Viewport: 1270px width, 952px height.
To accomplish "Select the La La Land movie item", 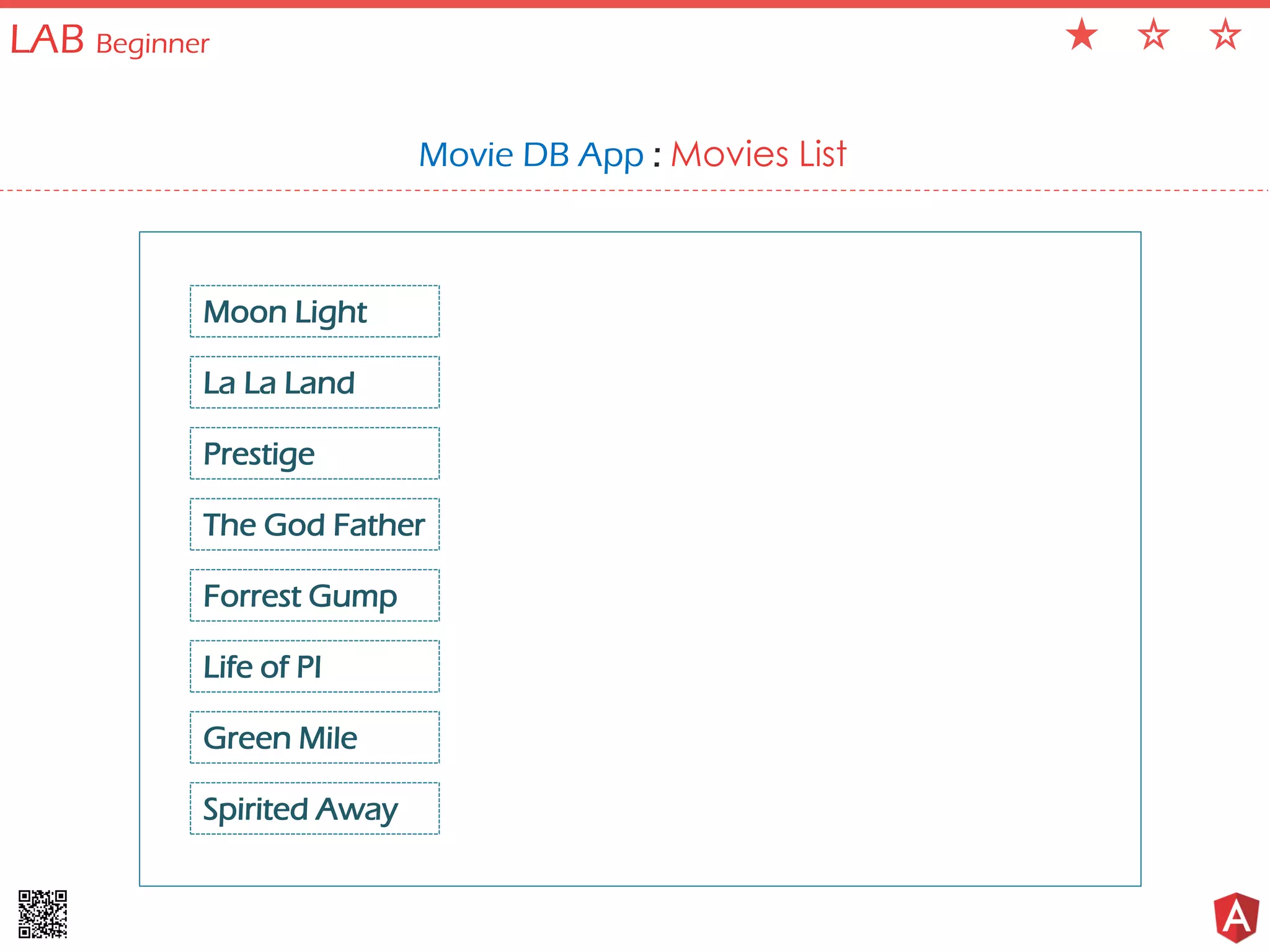I will click(314, 382).
